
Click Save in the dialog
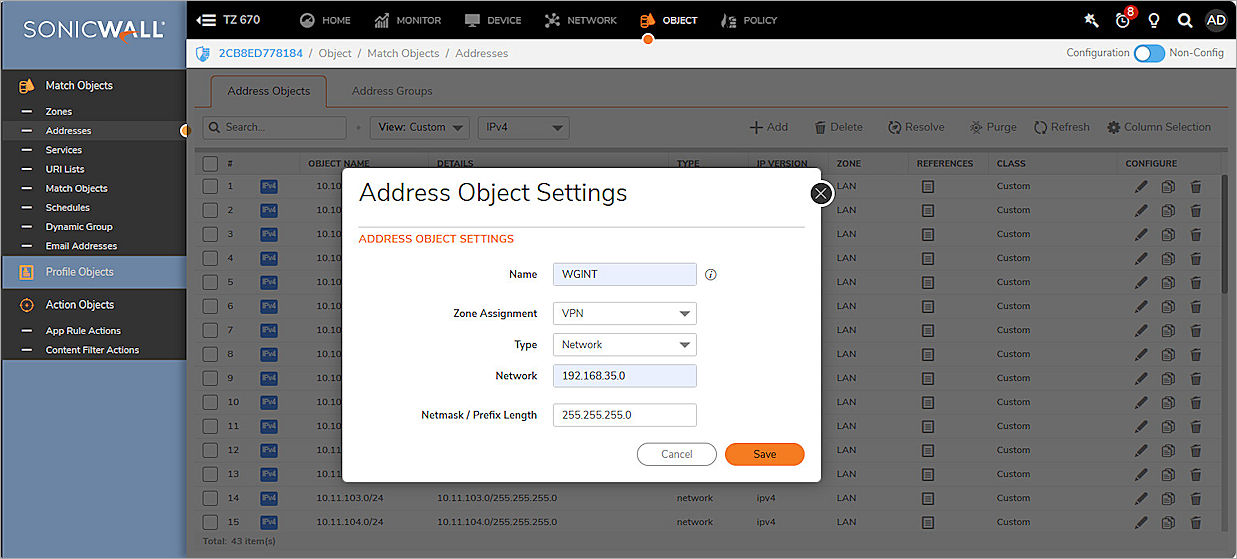click(x=764, y=454)
